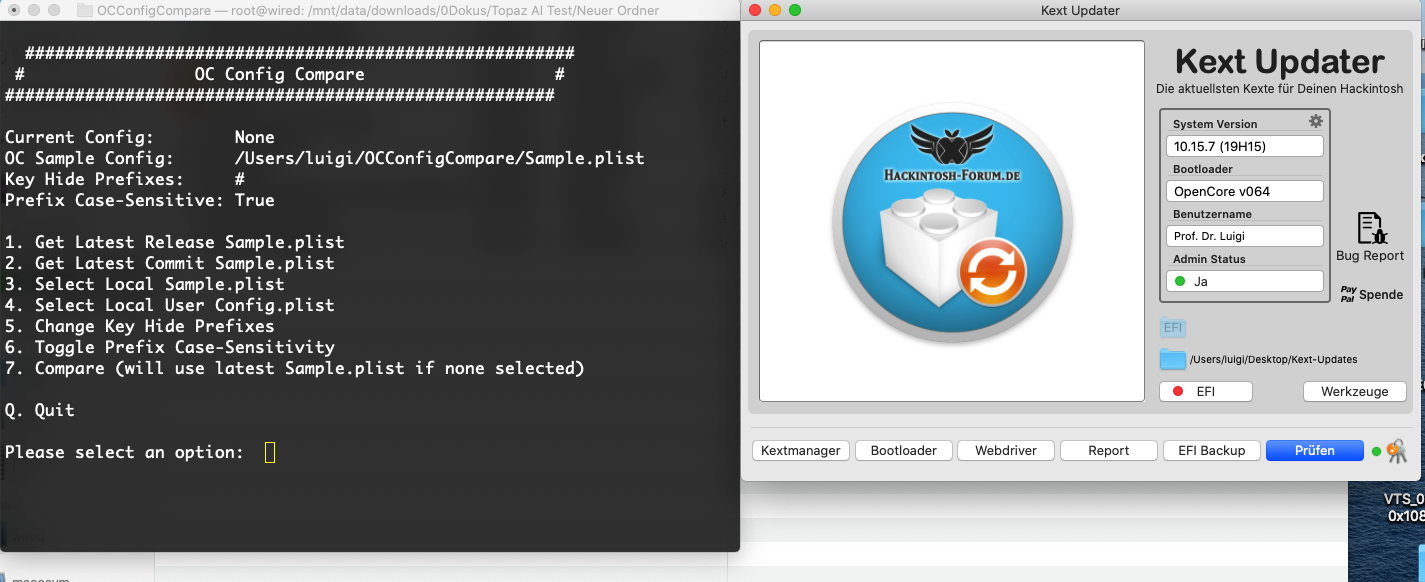Click the 'Prefix Case-Sensitive: True' terminal line

point(139,200)
